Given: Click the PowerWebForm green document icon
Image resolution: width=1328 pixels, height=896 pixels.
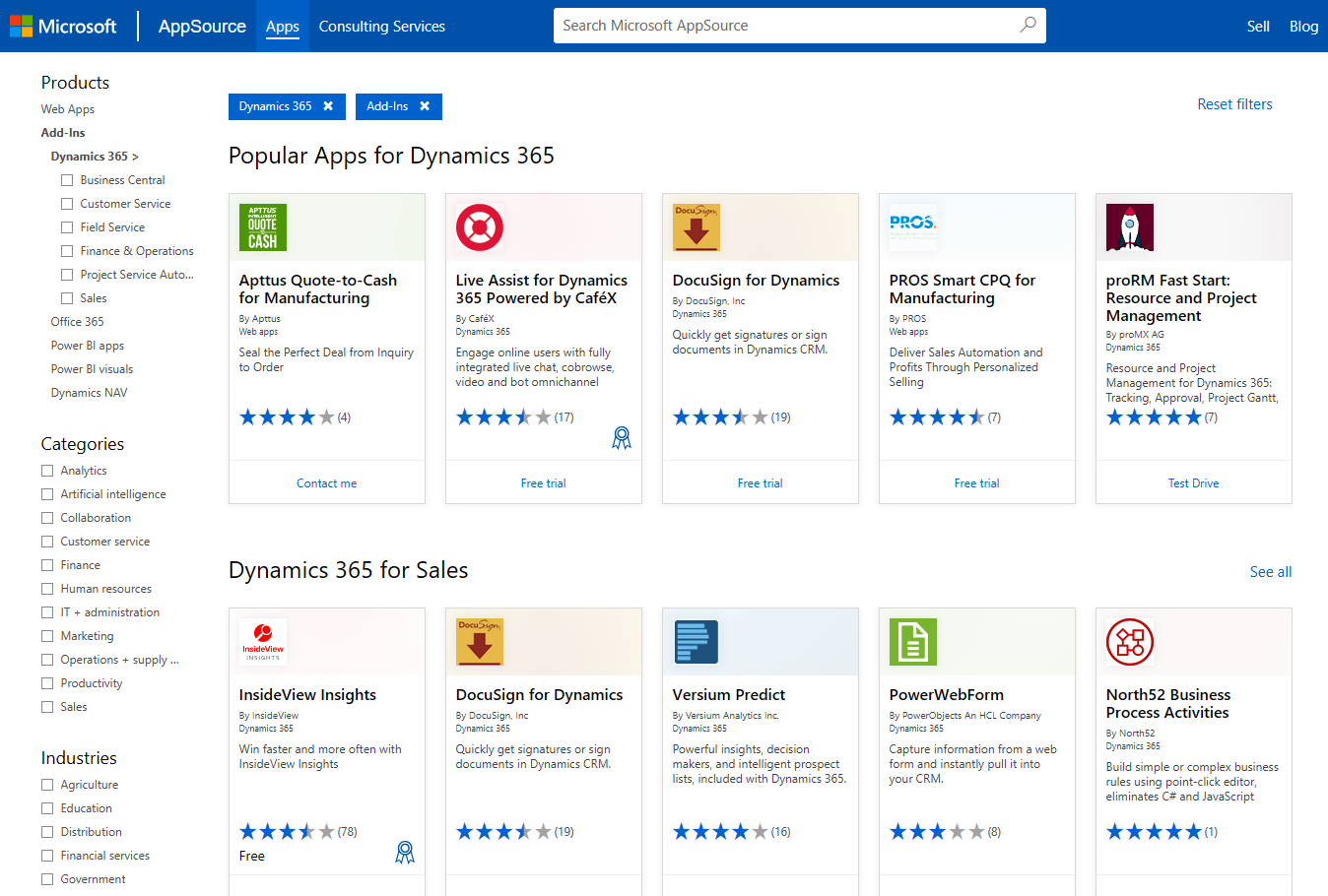Looking at the screenshot, I should coord(913,642).
